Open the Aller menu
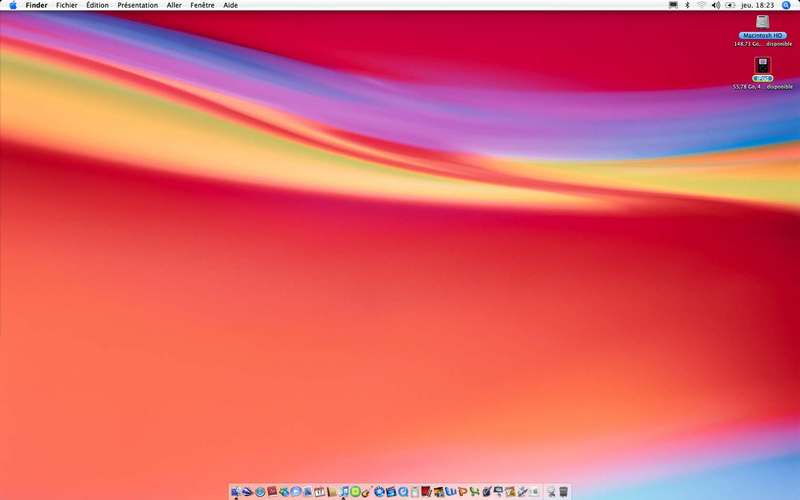Screen dimensions: 800x500 point(174,5)
